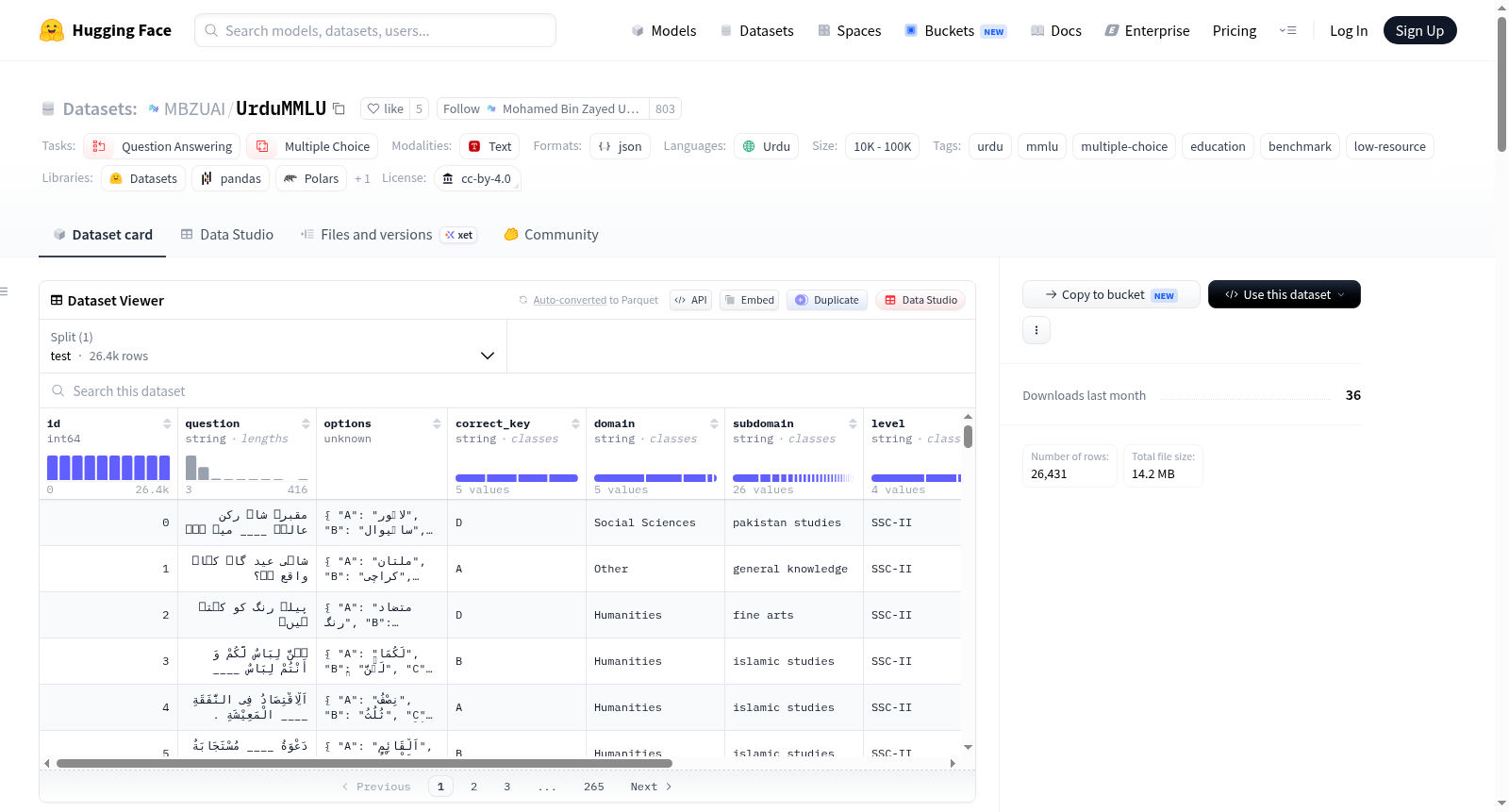This screenshot has width=1509, height=812.
Task: Click the Sign Up button
Action: [1420, 30]
